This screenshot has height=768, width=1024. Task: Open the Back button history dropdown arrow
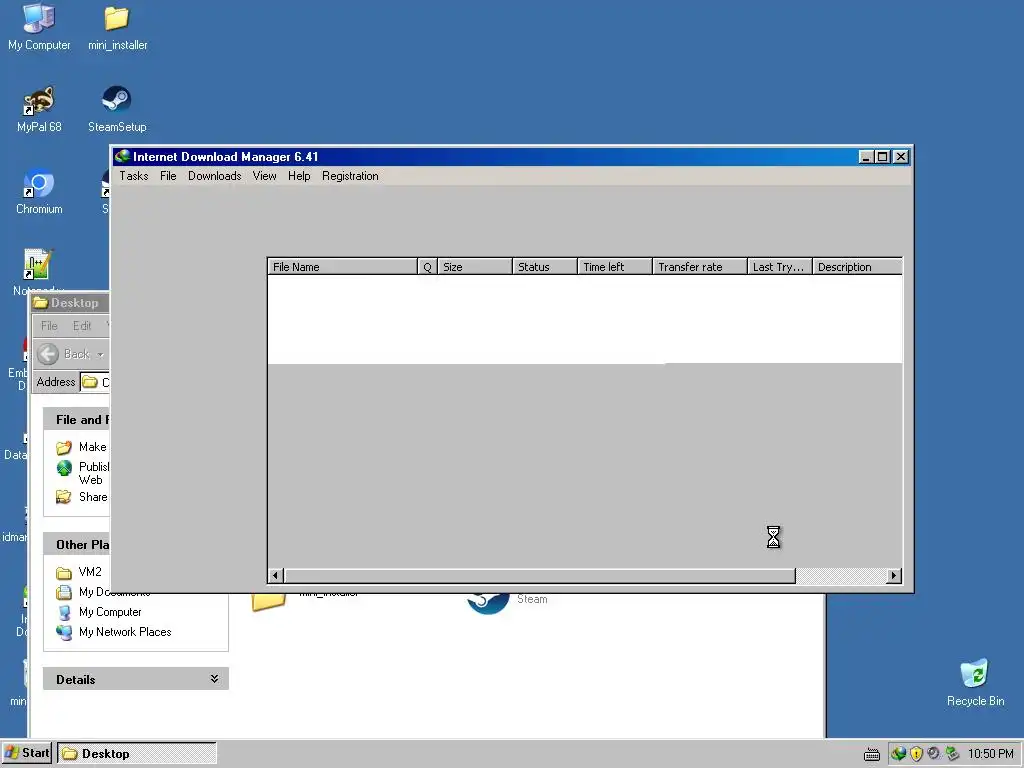(101, 354)
